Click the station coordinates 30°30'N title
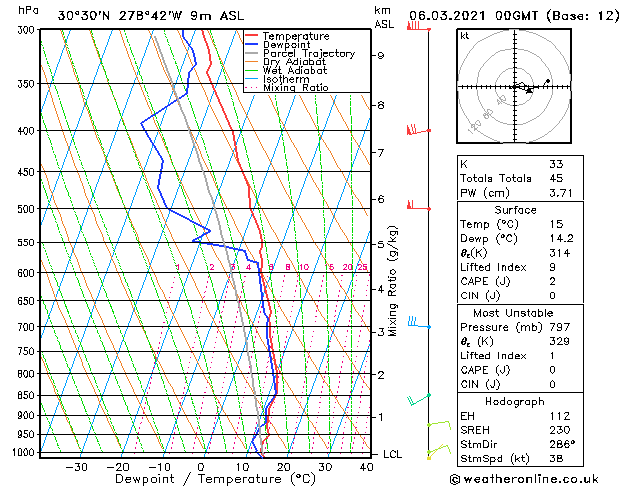Screen dimensions: 629x486 tap(83, 16)
